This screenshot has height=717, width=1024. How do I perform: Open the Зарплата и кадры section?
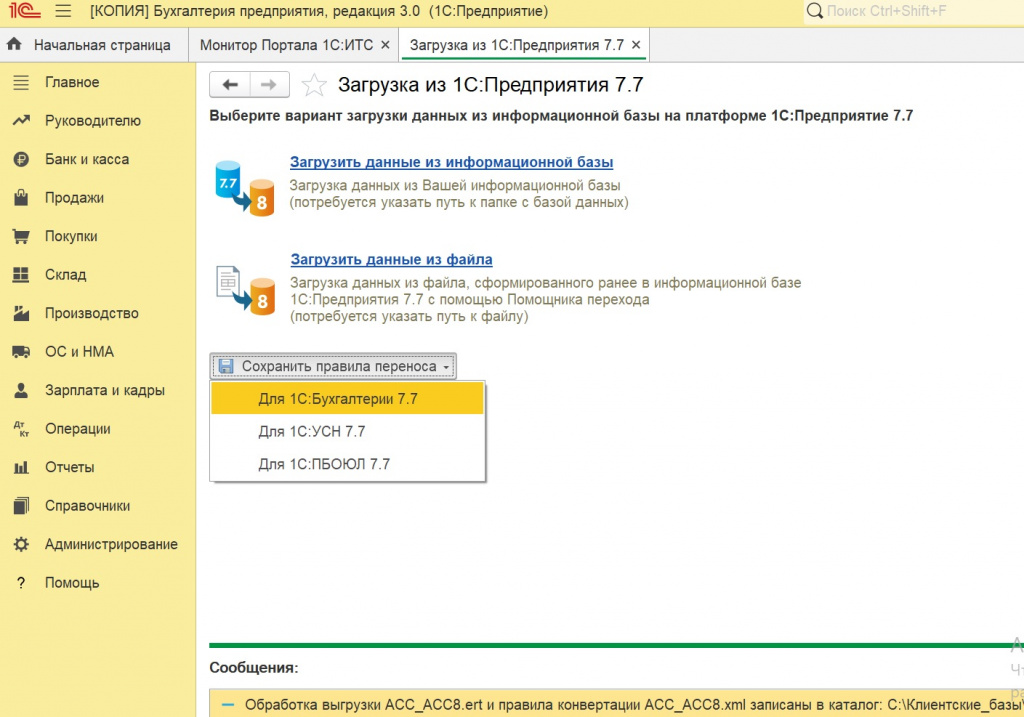(104, 390)
